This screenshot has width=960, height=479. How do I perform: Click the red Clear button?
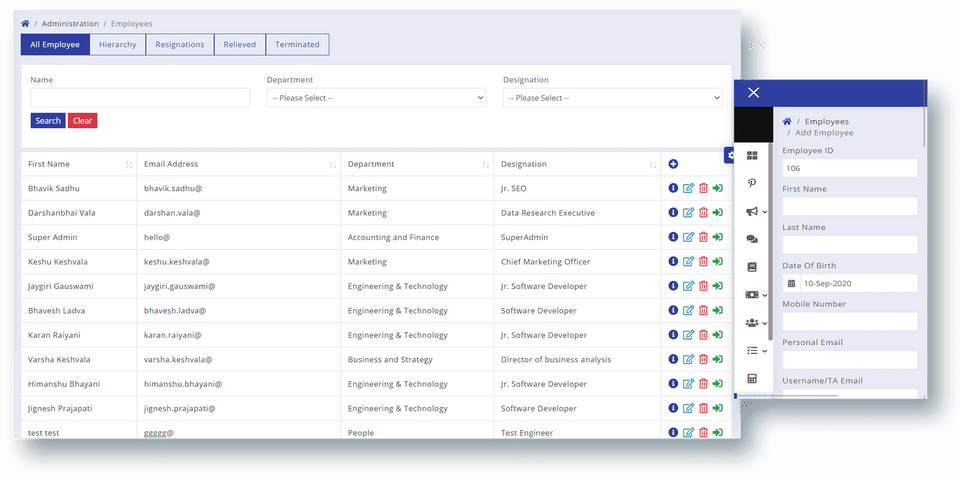click(82, 121)
